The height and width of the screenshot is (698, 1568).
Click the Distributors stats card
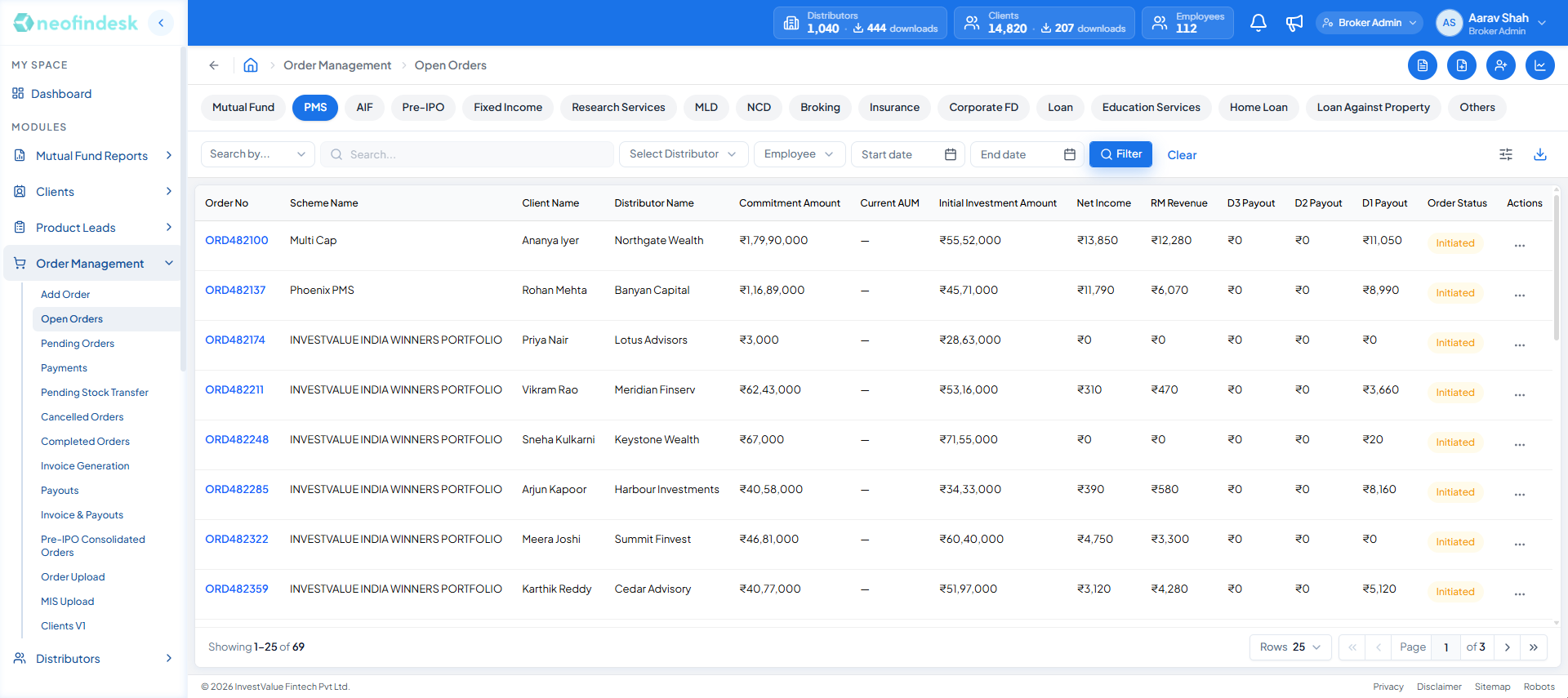(860, 23)
